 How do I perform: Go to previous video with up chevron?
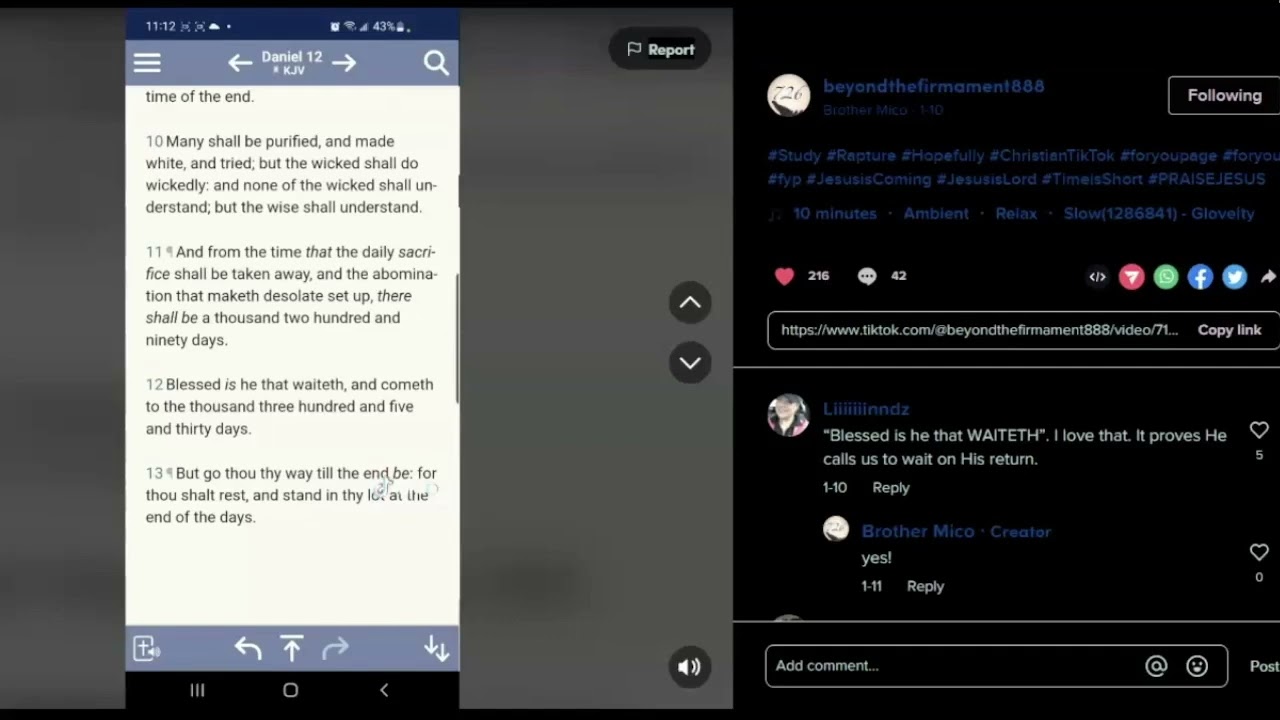coord(690,303)
